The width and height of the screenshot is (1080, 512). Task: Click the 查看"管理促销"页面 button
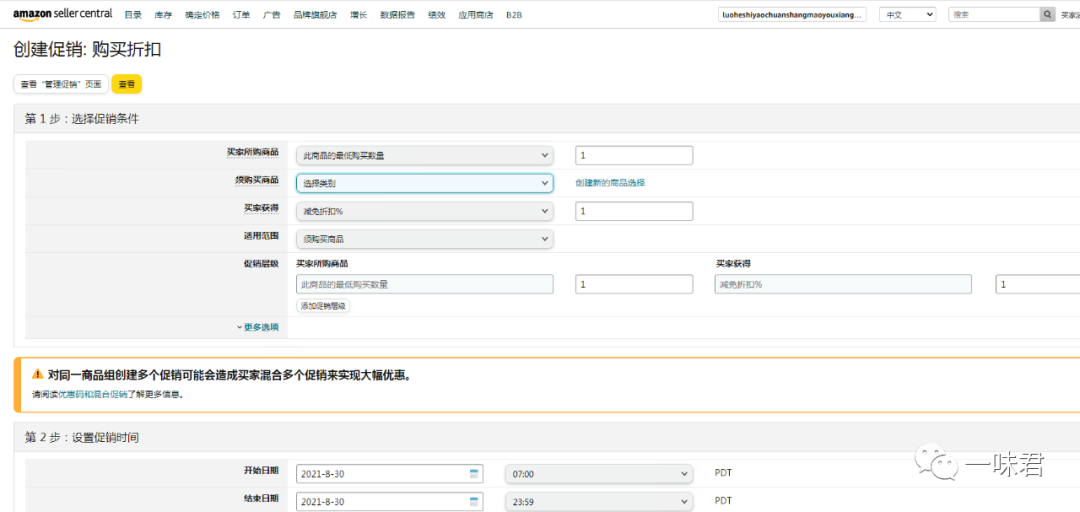[x=61, y=84]
